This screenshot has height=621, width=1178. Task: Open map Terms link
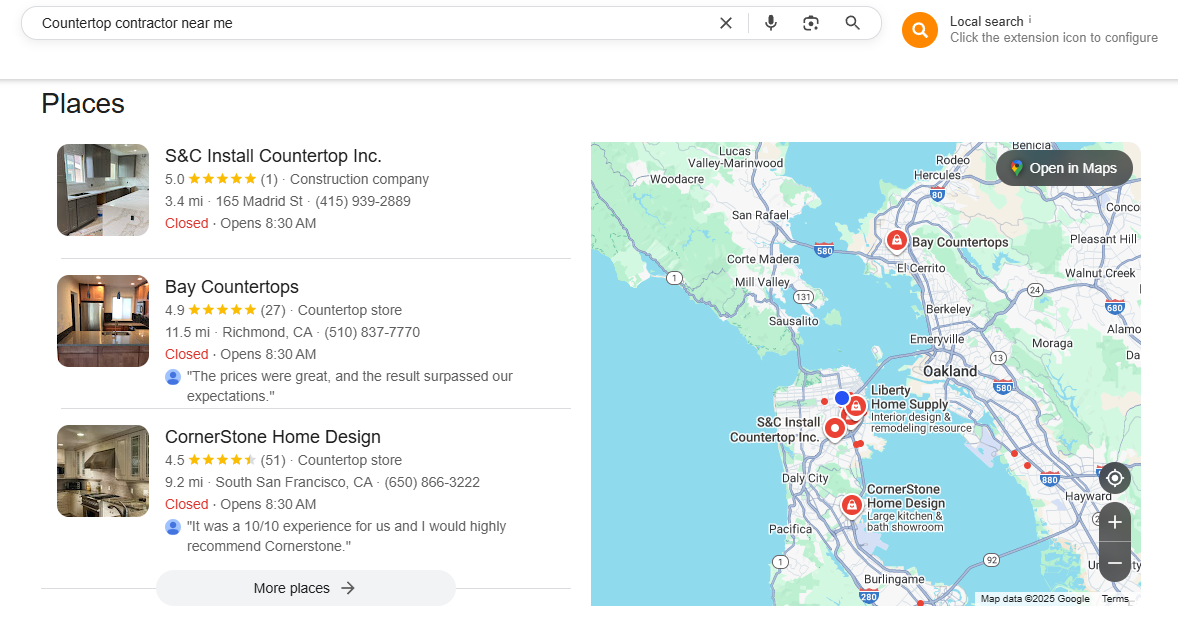[1115, 598]
